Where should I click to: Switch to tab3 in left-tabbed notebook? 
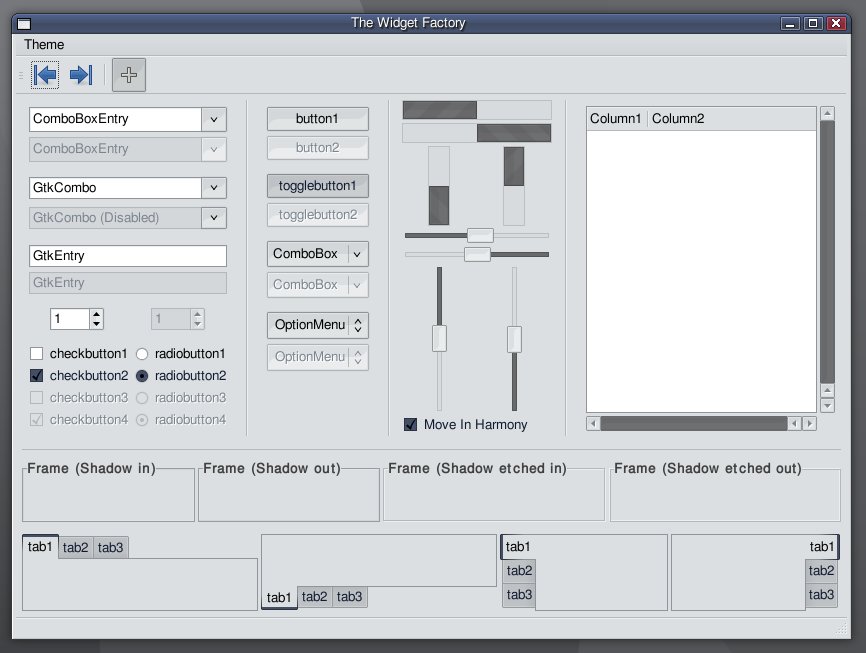click(519, 595)
